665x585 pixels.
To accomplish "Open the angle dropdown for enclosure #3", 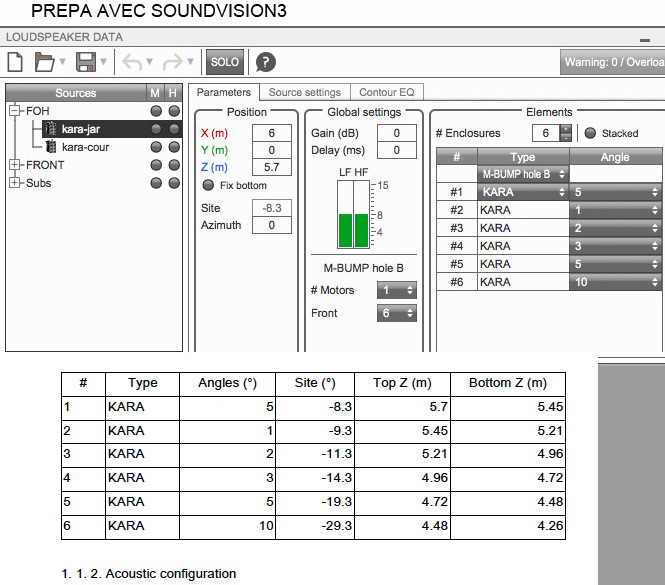I will [615, 228].
